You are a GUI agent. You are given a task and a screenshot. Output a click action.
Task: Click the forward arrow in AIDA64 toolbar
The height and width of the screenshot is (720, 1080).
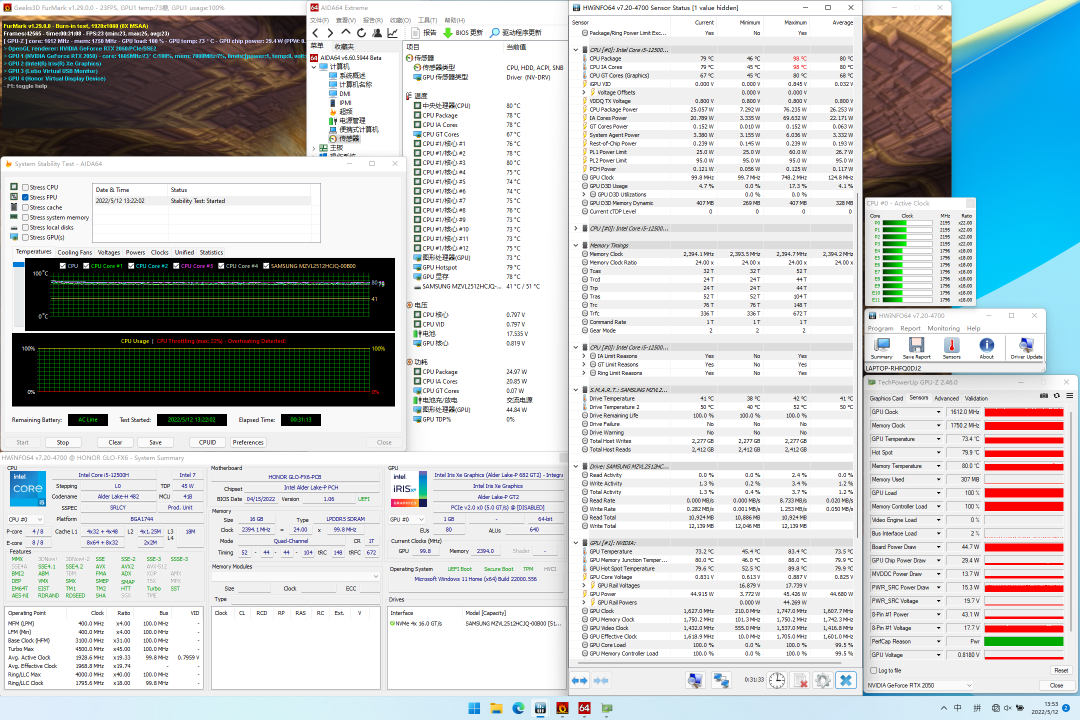[331, 32]
